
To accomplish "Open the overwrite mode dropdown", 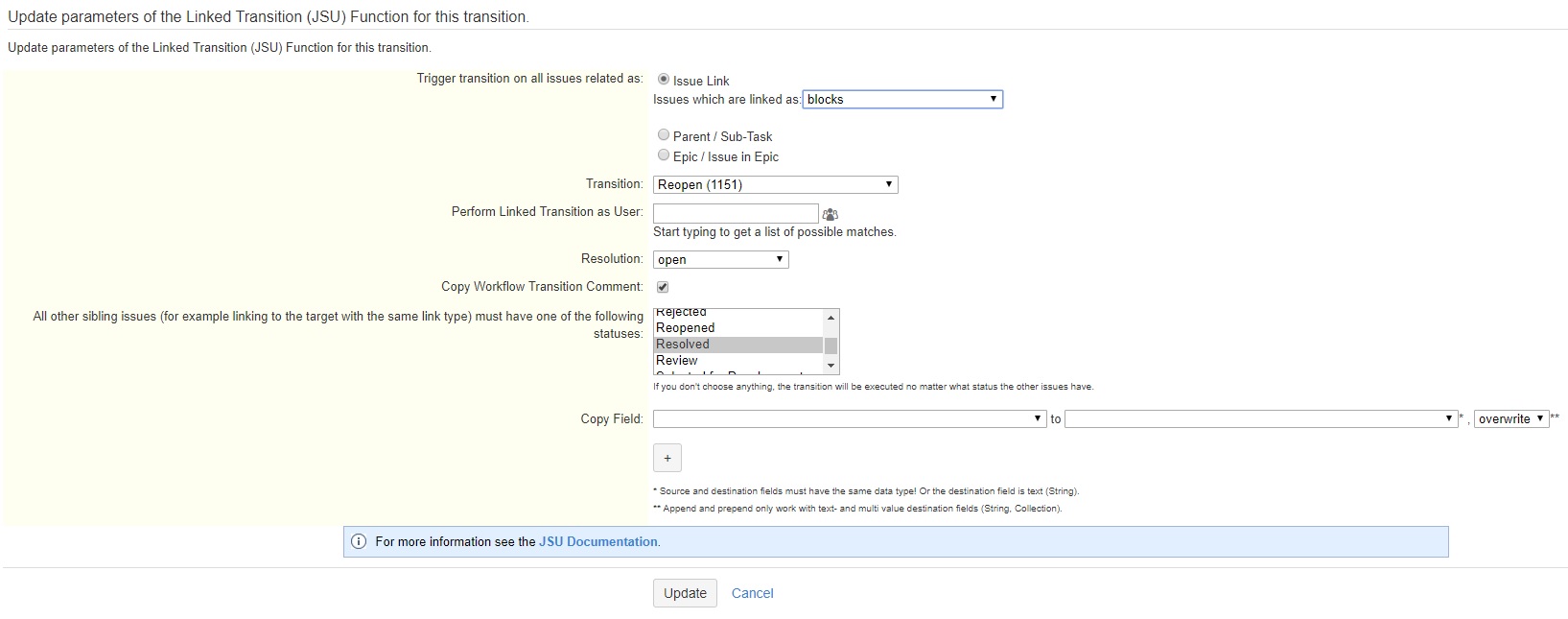I will 1511,418.
